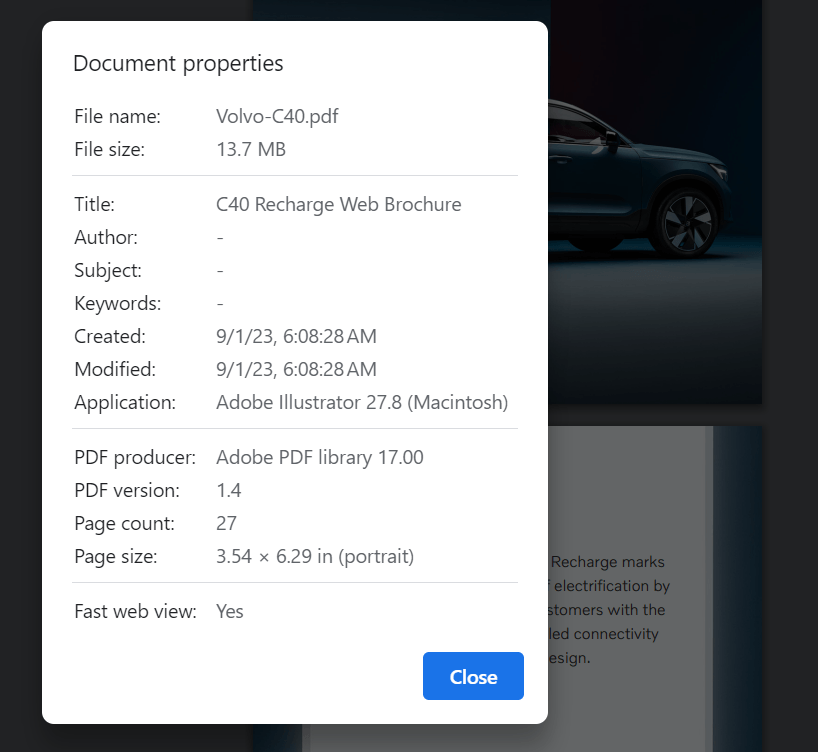This screenshot has height=752, width=818.
Task: Click the file size value 13.7 MB
Action: pos(251,149)
